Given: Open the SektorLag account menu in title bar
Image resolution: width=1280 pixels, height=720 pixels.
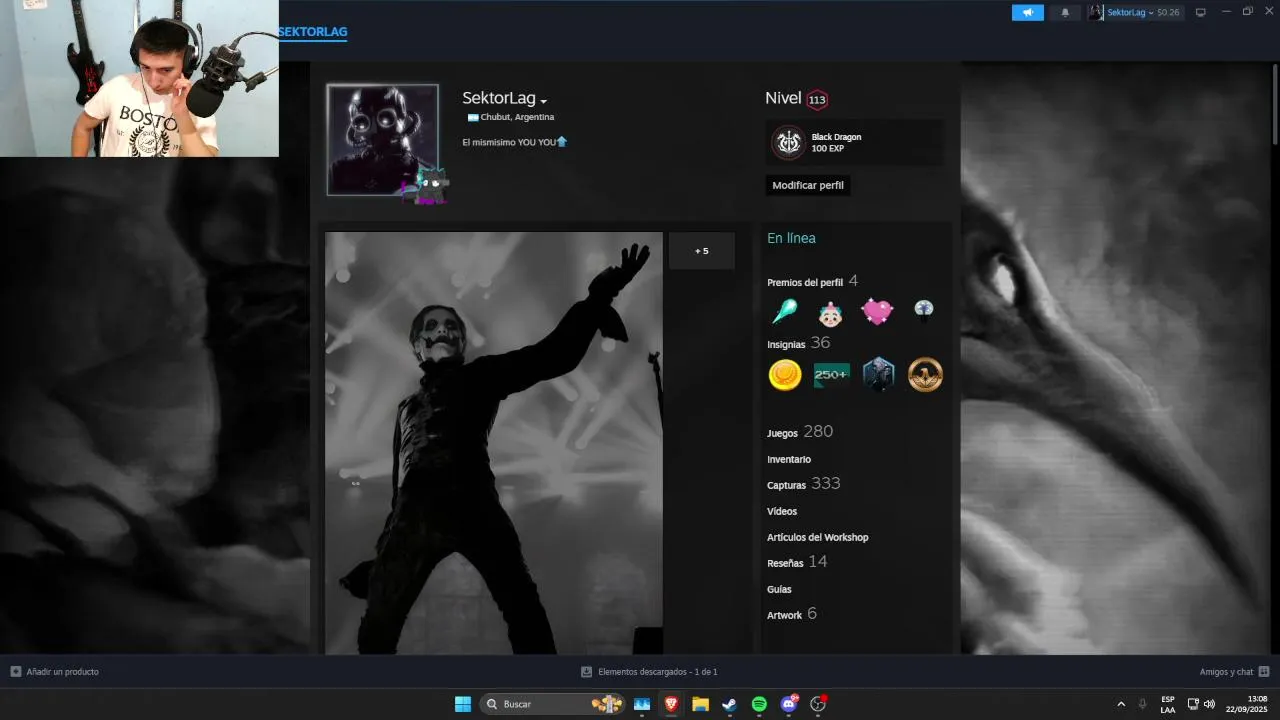Looking at the screenshot, I should 1135,12.
